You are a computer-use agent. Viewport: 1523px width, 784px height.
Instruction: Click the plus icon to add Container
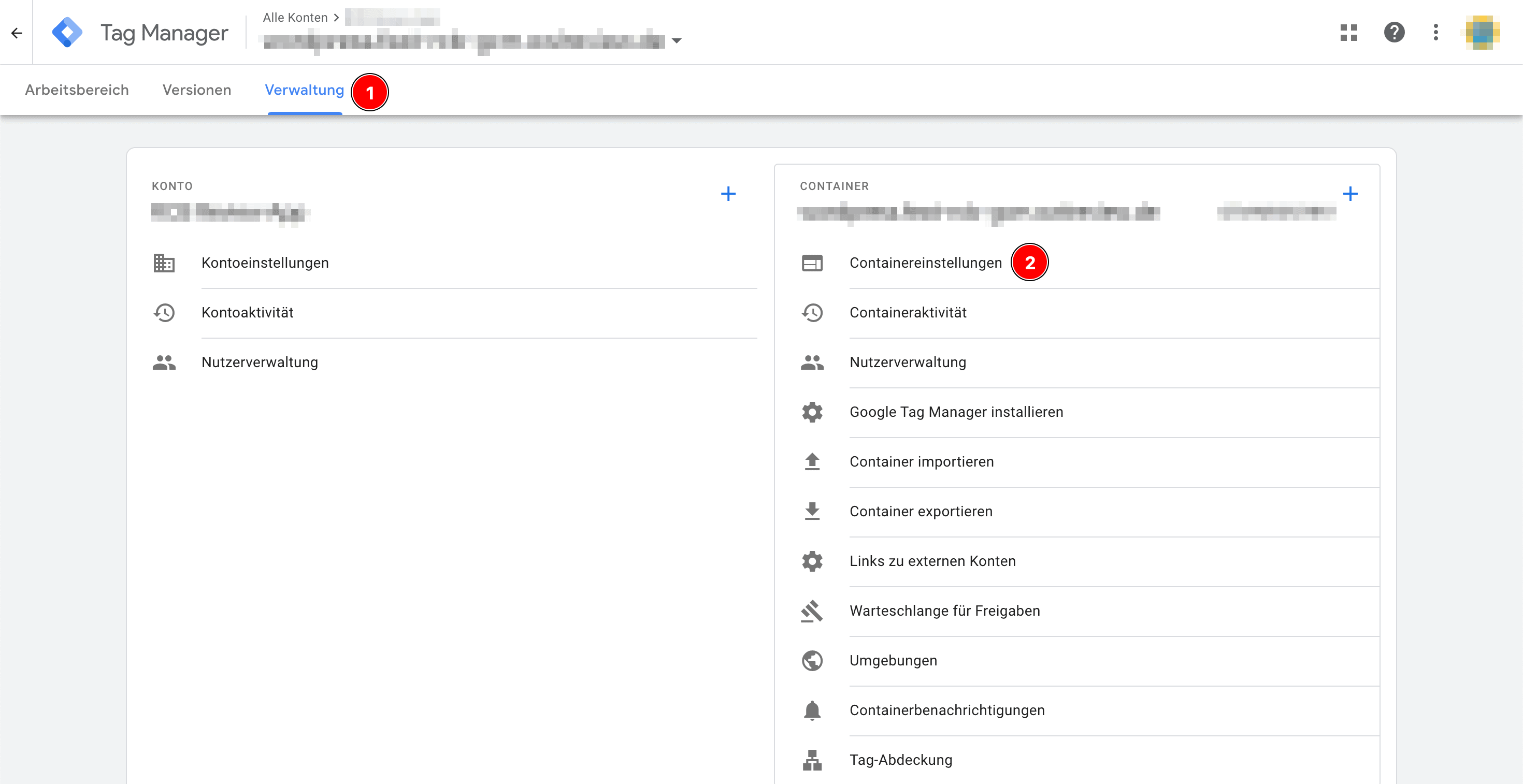[x=1350, y=194]
